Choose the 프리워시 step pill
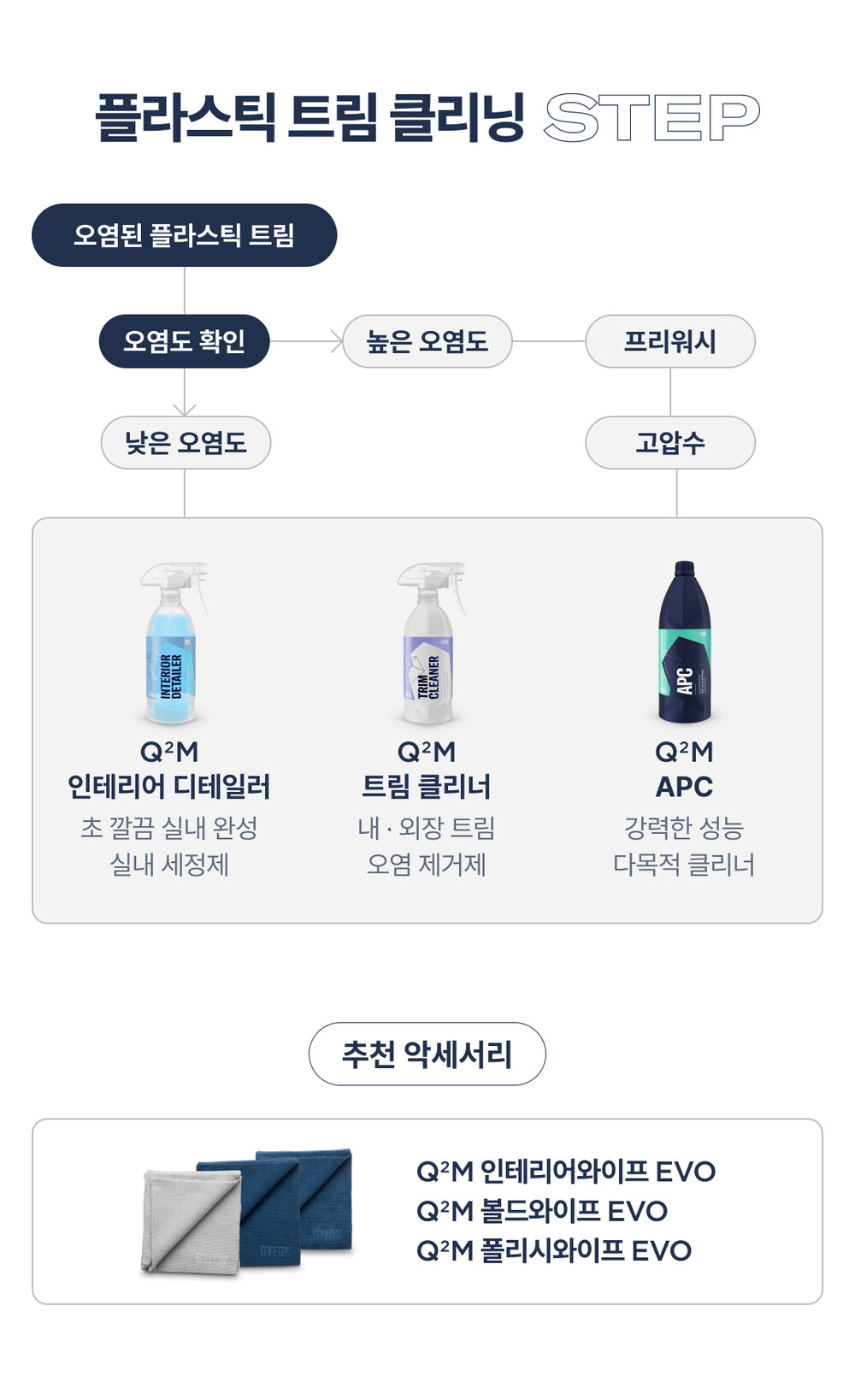The image size is (855, 1400). point(669,342)
